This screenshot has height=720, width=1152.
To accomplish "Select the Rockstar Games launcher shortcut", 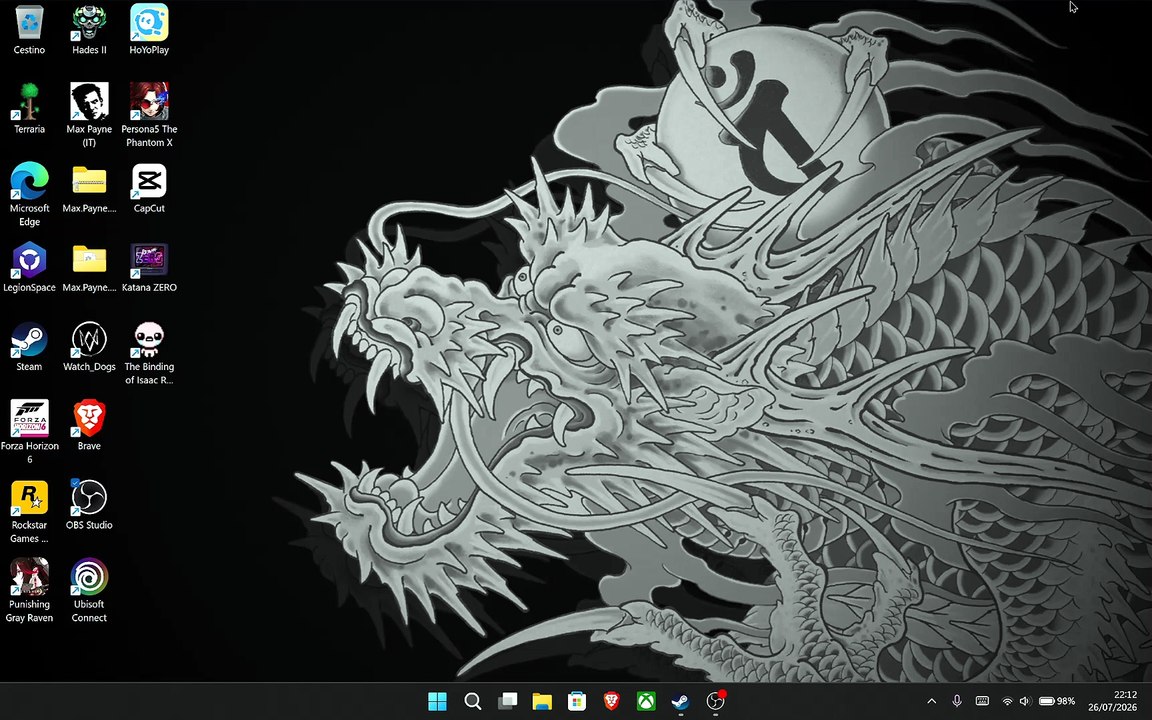I will [x=29, y=511].
